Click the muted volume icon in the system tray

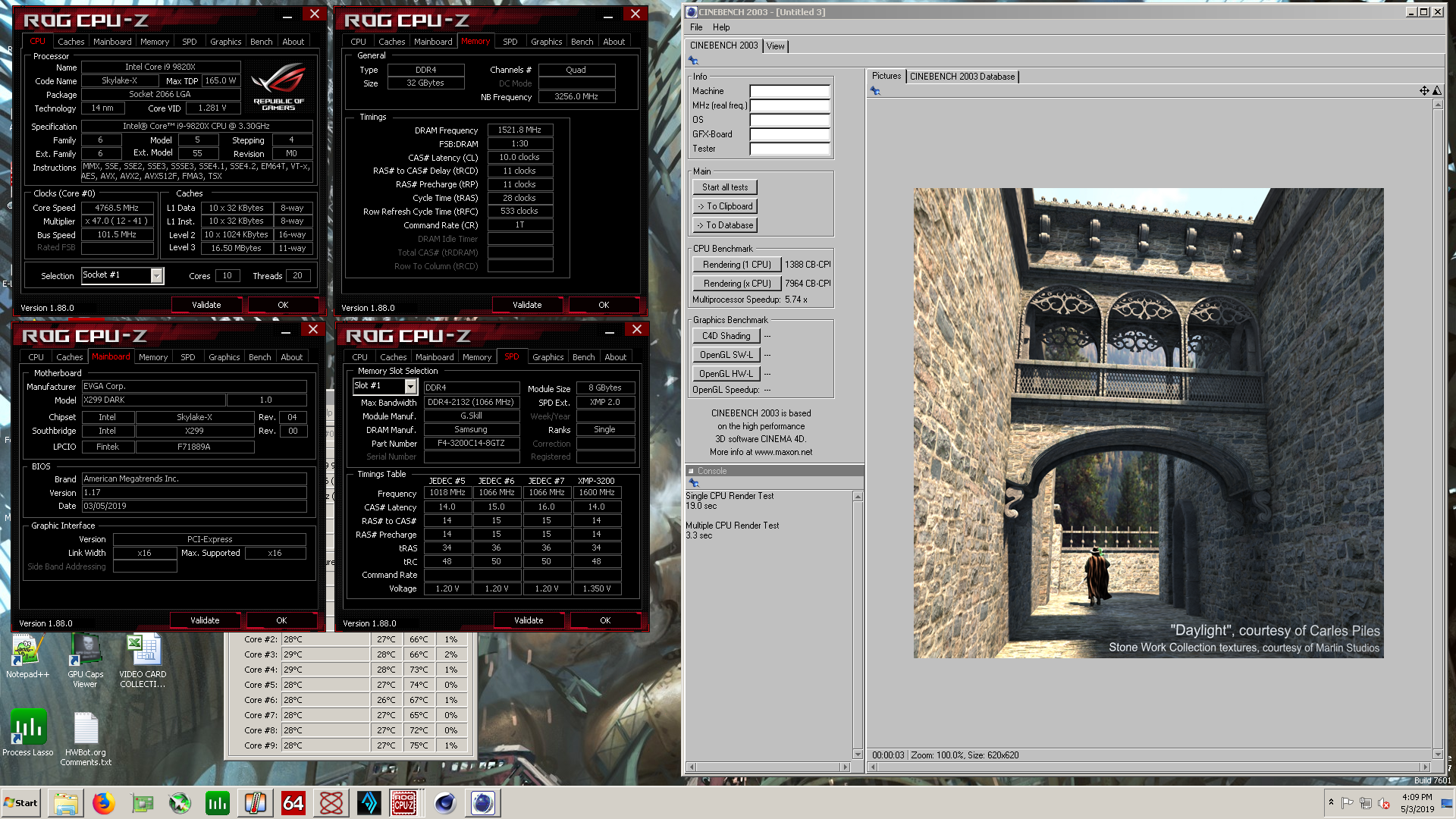click(1384, 803)
